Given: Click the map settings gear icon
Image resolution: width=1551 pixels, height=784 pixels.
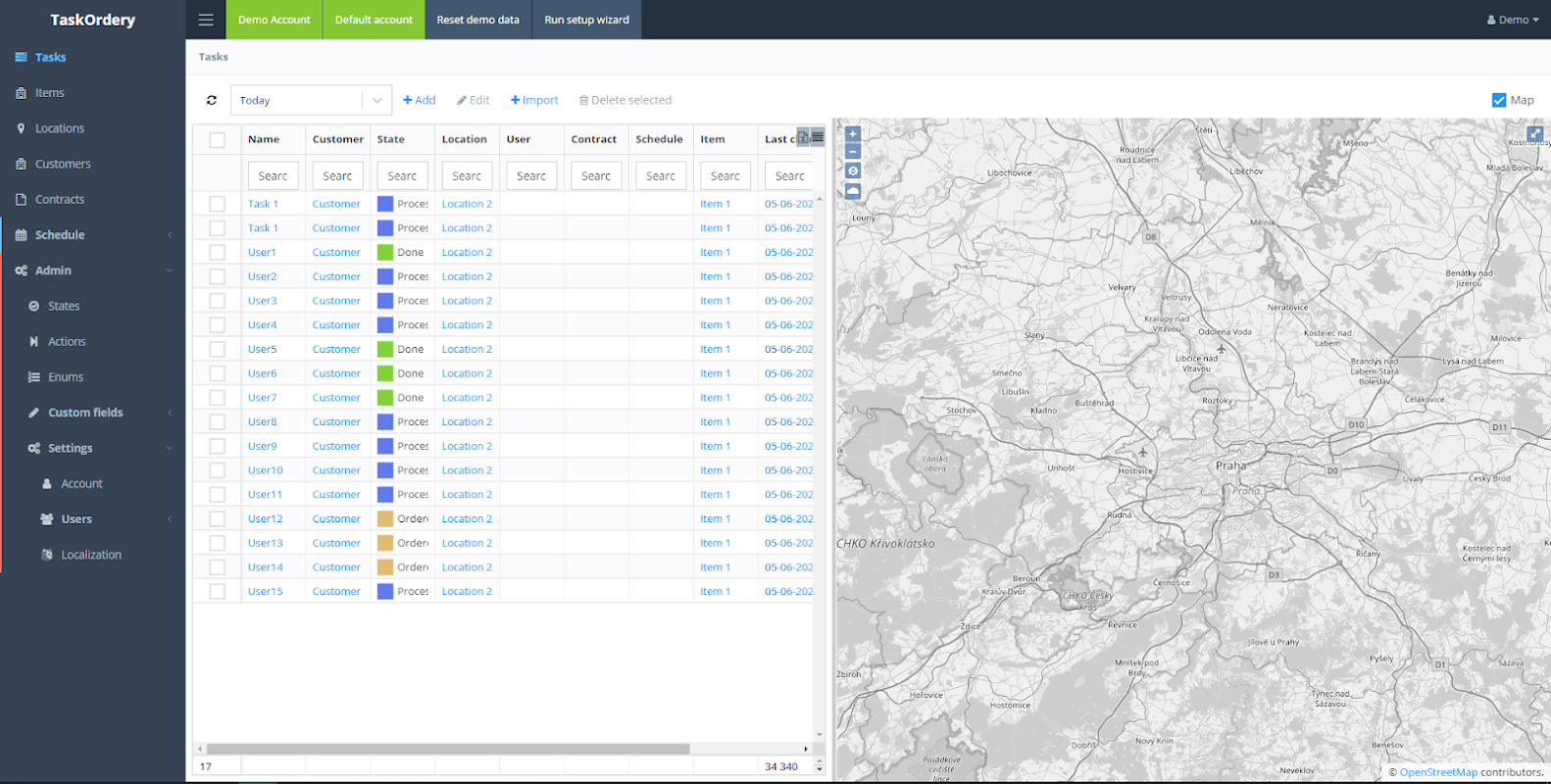Looking at the screenshot, I should point(853,171).
